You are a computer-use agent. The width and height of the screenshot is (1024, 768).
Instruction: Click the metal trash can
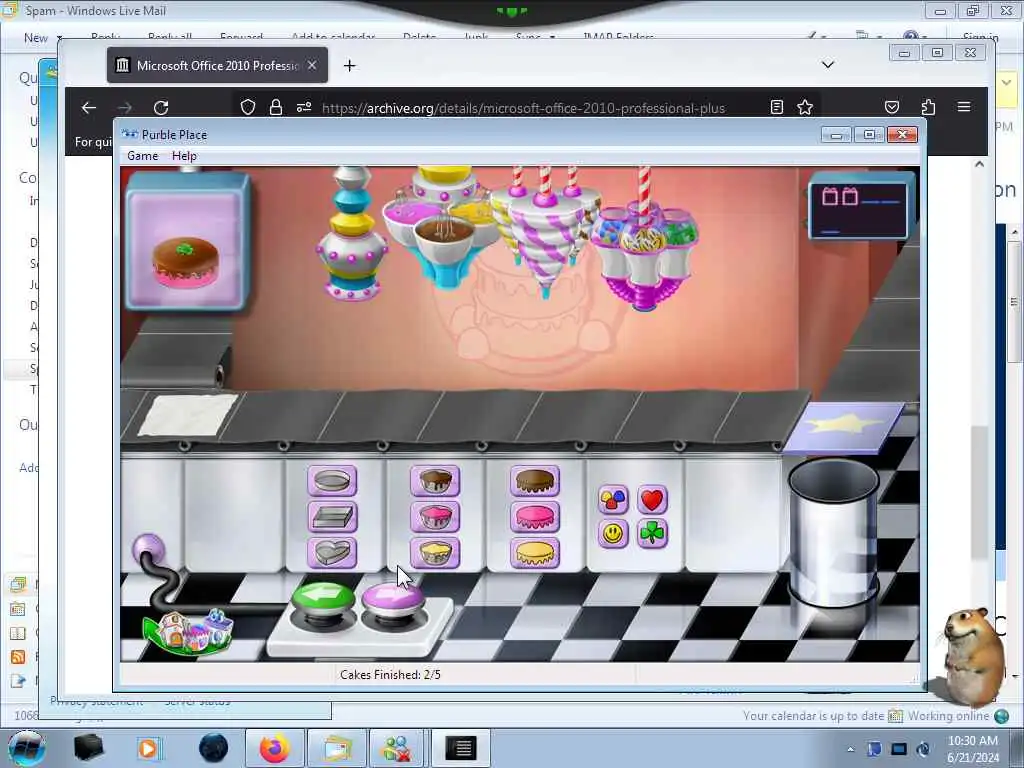(x=834, y=534)
